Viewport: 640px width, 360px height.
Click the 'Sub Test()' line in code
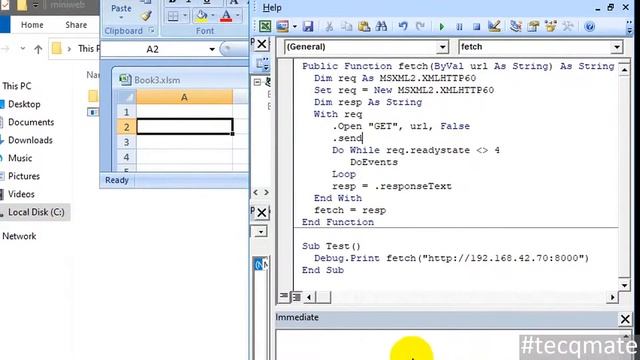coord(331,246)
